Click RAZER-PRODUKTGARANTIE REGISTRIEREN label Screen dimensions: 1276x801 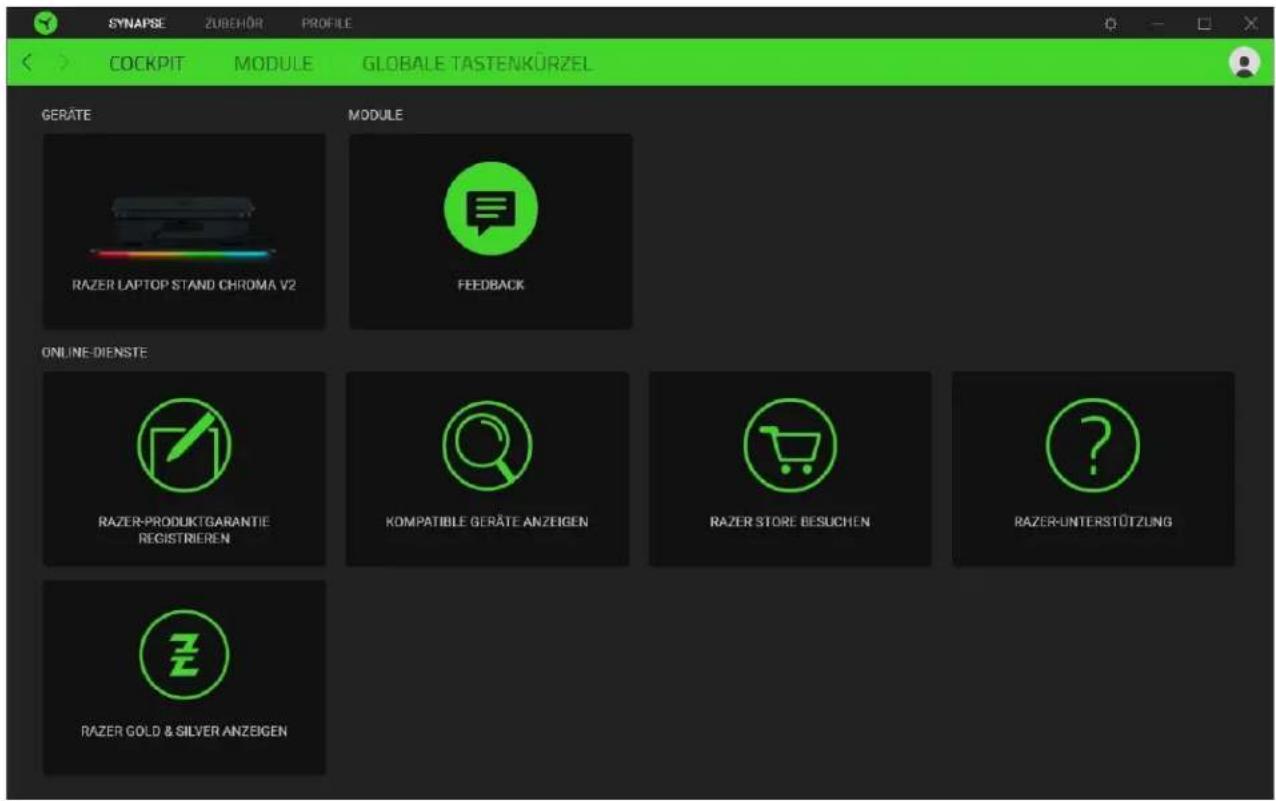point(184,529)
